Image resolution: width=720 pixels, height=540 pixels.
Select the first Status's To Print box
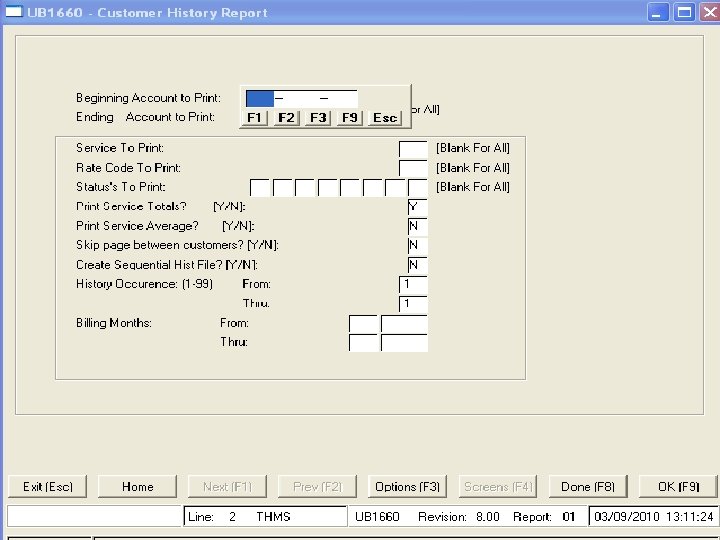pos(260,188)
